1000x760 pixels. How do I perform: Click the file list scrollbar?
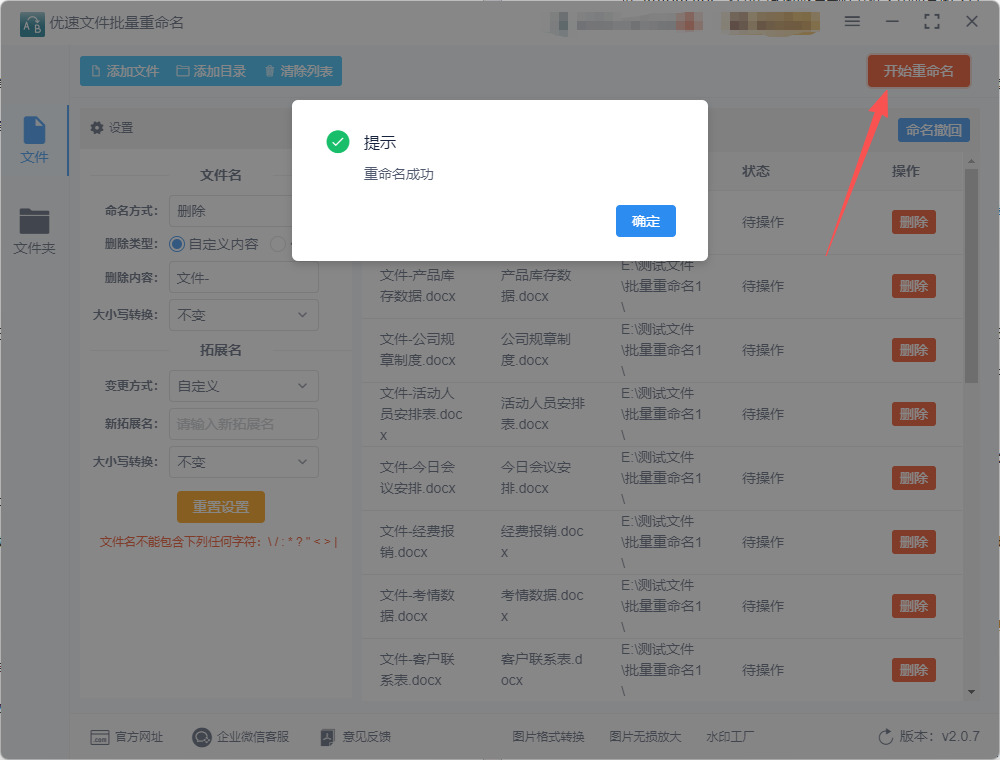coord(971,275)
